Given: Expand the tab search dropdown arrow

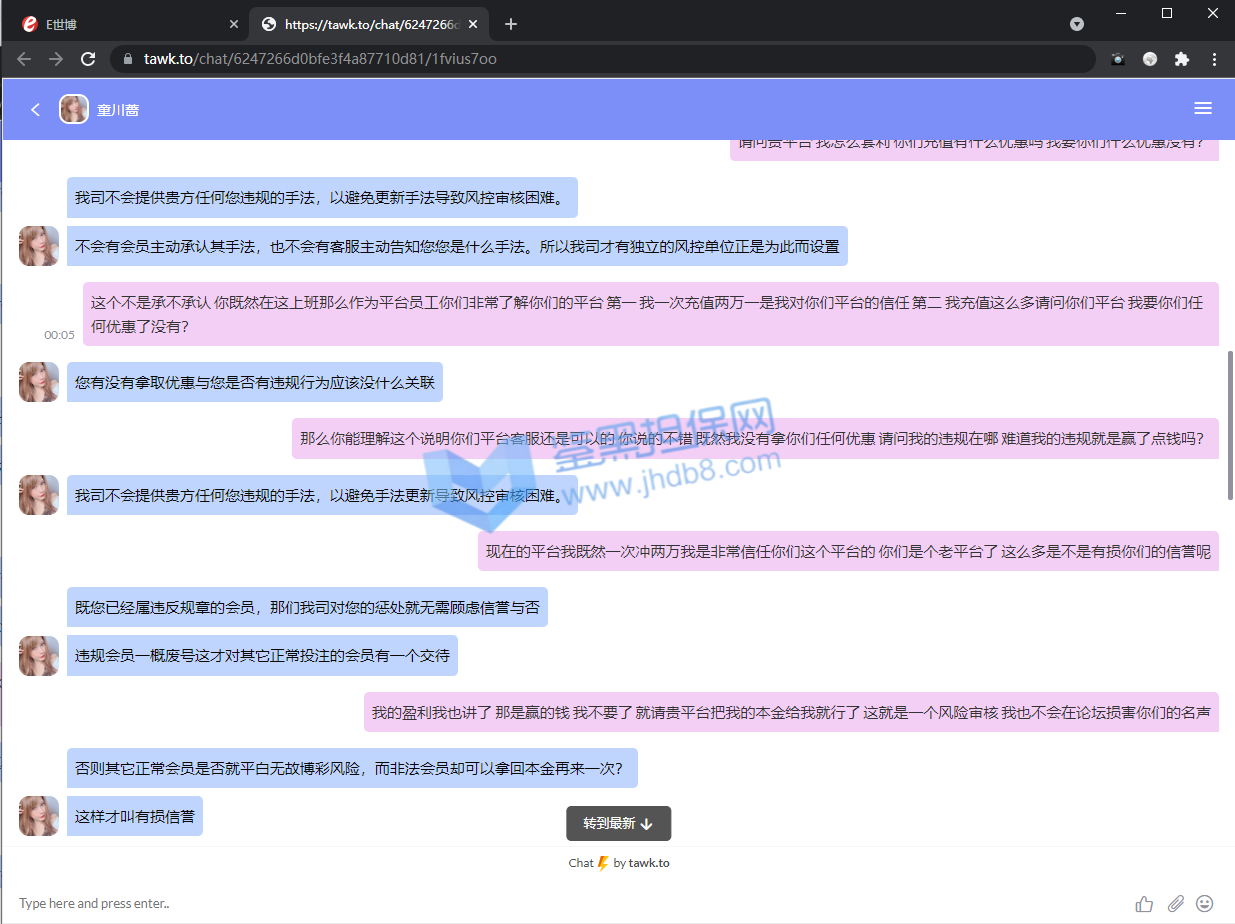Looking at the screenshot, I should tap(1077, 24).
